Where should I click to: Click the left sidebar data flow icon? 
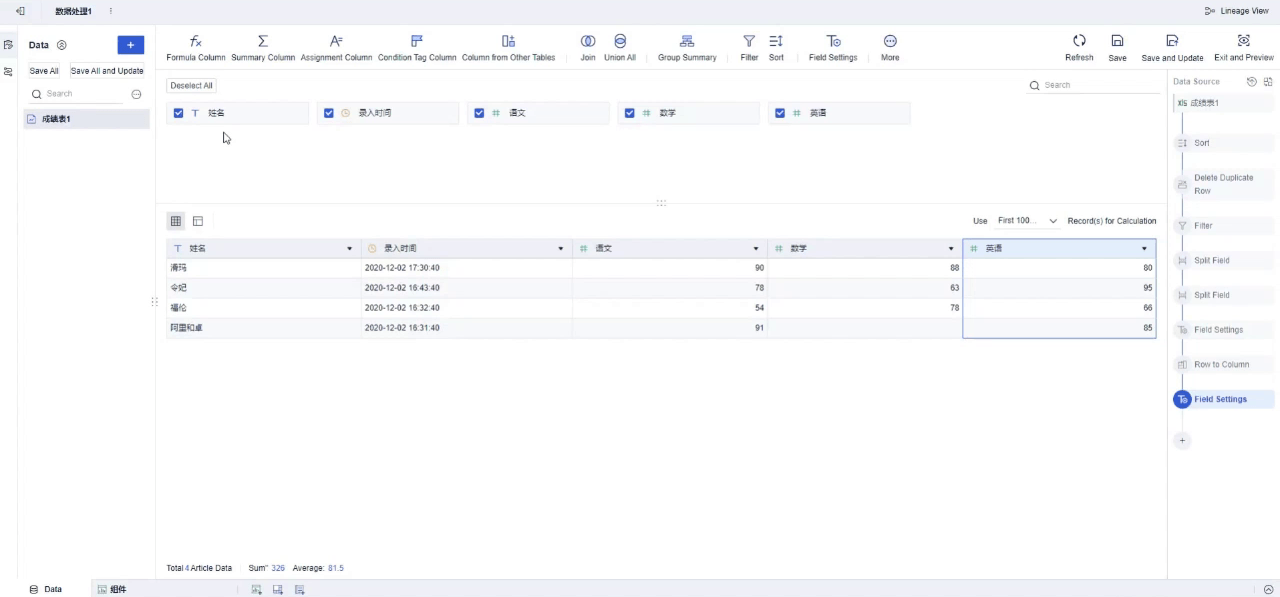(8, 45)
